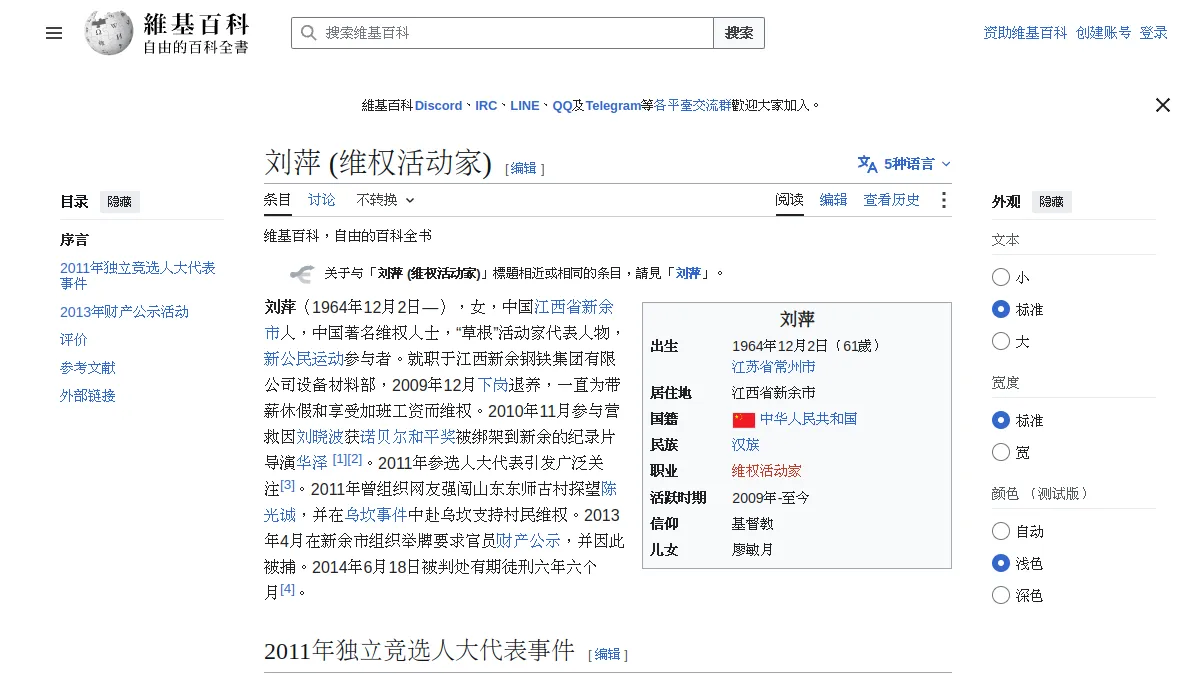Open the 刘萍 disambiguation link

(688, 273)
